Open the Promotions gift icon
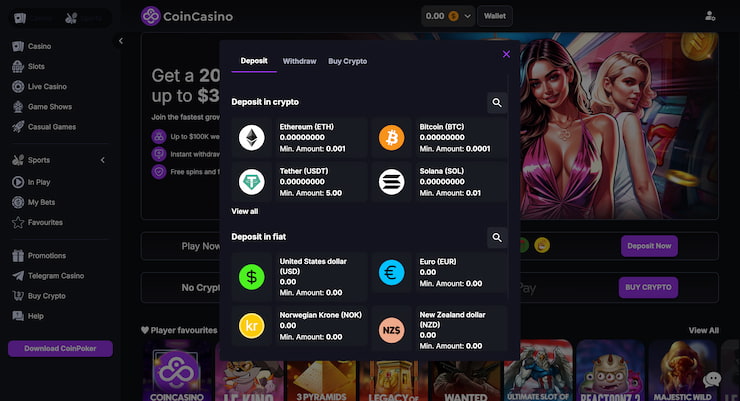740x401 pixels. (18, 256)
